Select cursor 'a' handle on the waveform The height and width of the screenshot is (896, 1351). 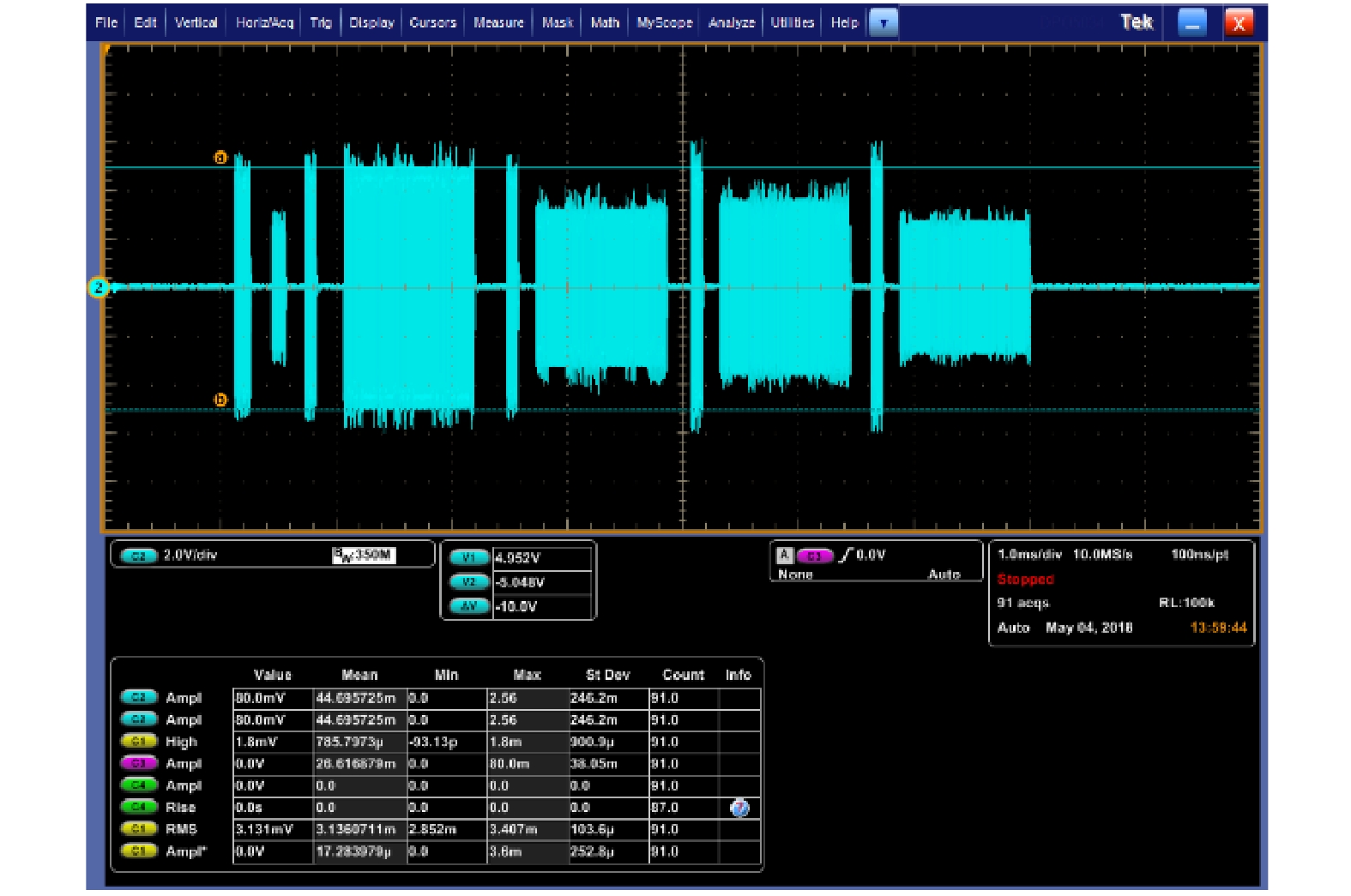[220, 158]
